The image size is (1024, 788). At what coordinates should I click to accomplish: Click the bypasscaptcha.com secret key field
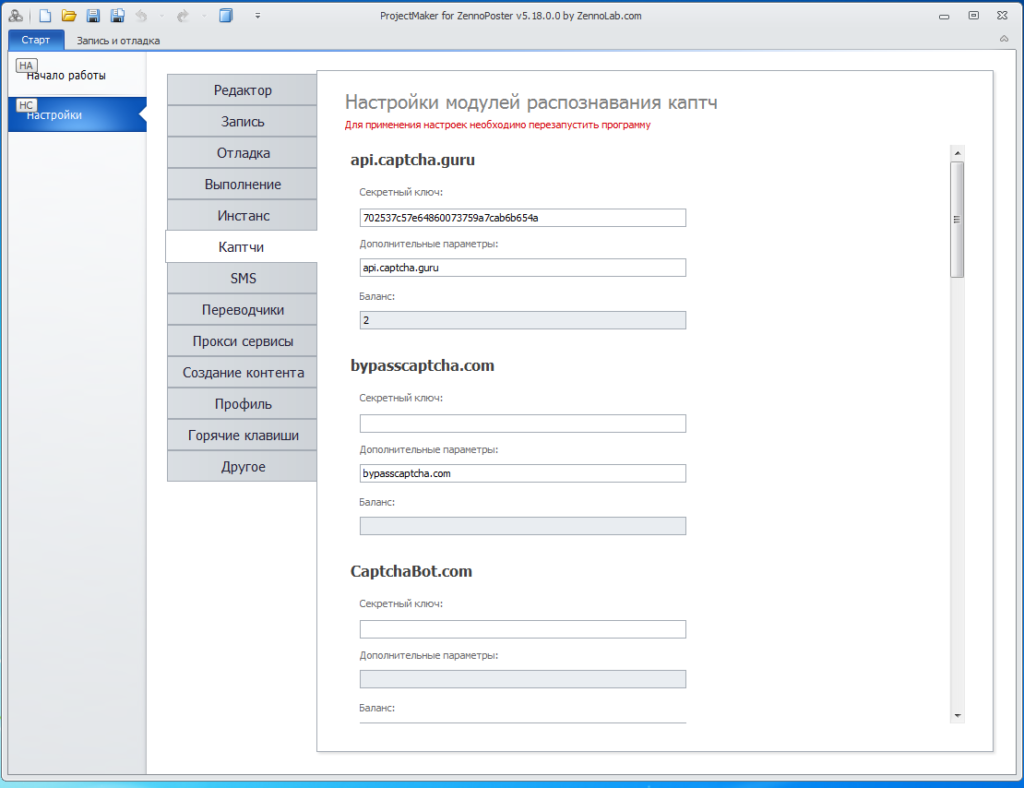pos(522,424)
